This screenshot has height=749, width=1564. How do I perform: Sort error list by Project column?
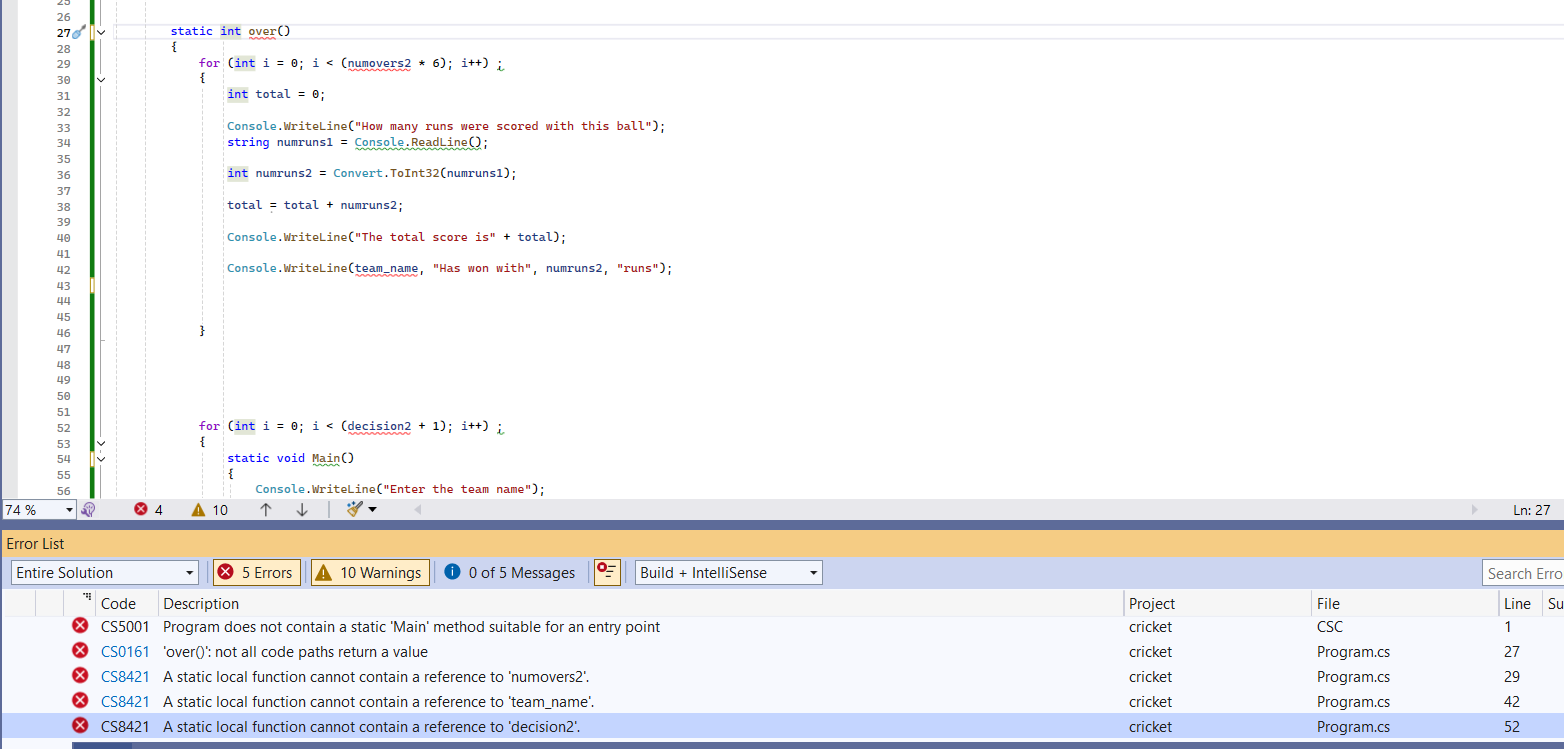click(x=1218, y=604)
